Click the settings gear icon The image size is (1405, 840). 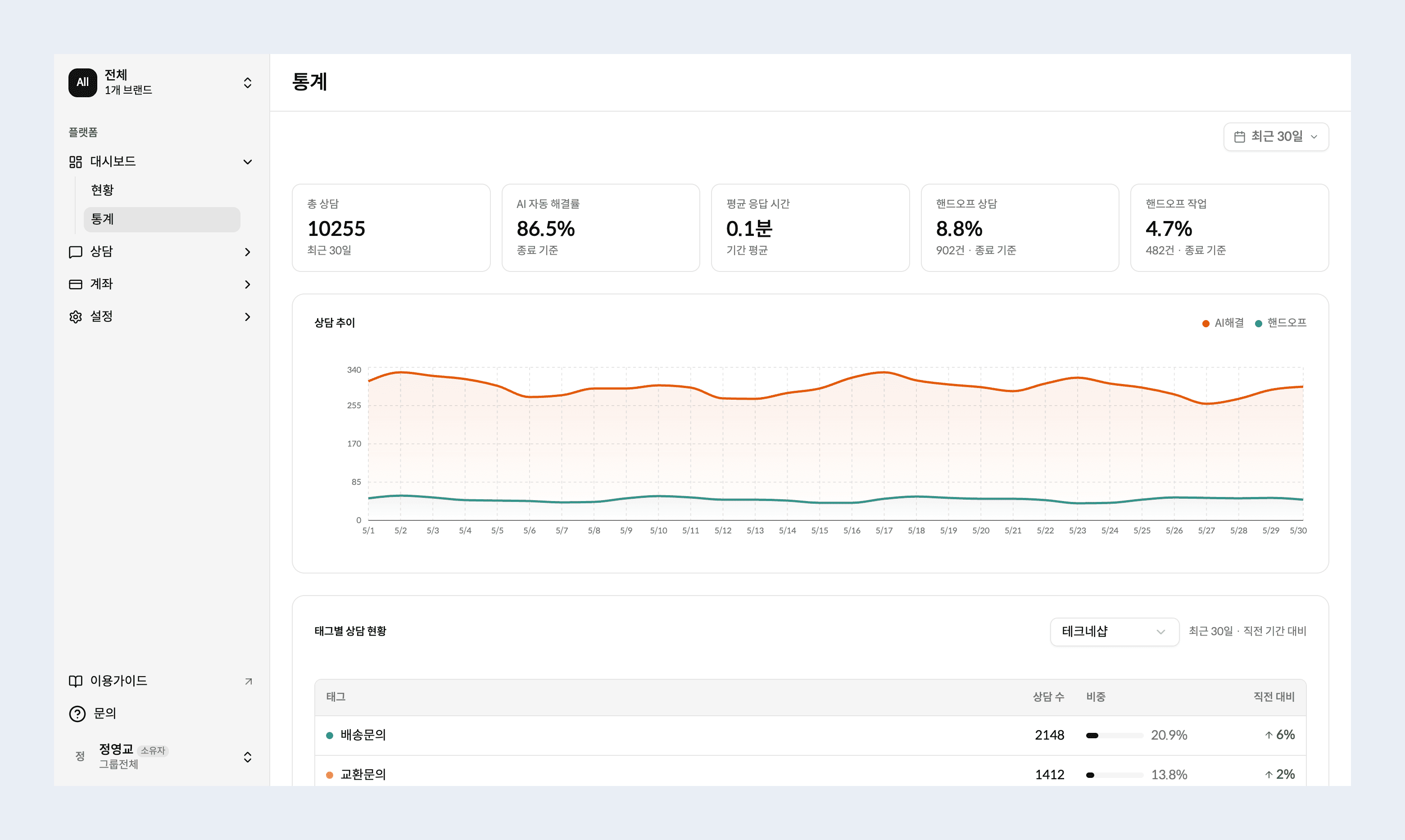(75, 316)
